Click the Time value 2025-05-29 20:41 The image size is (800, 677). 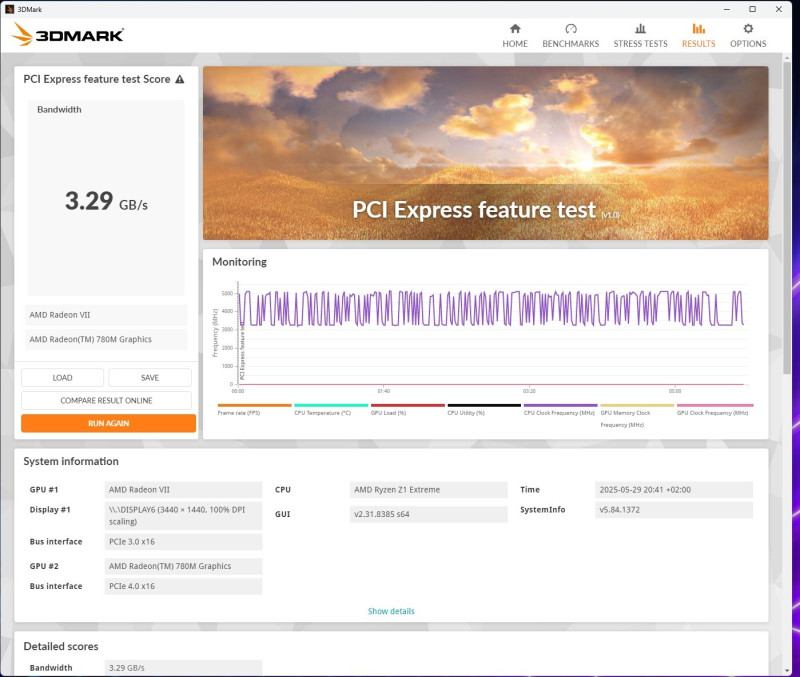coord(674,490)
